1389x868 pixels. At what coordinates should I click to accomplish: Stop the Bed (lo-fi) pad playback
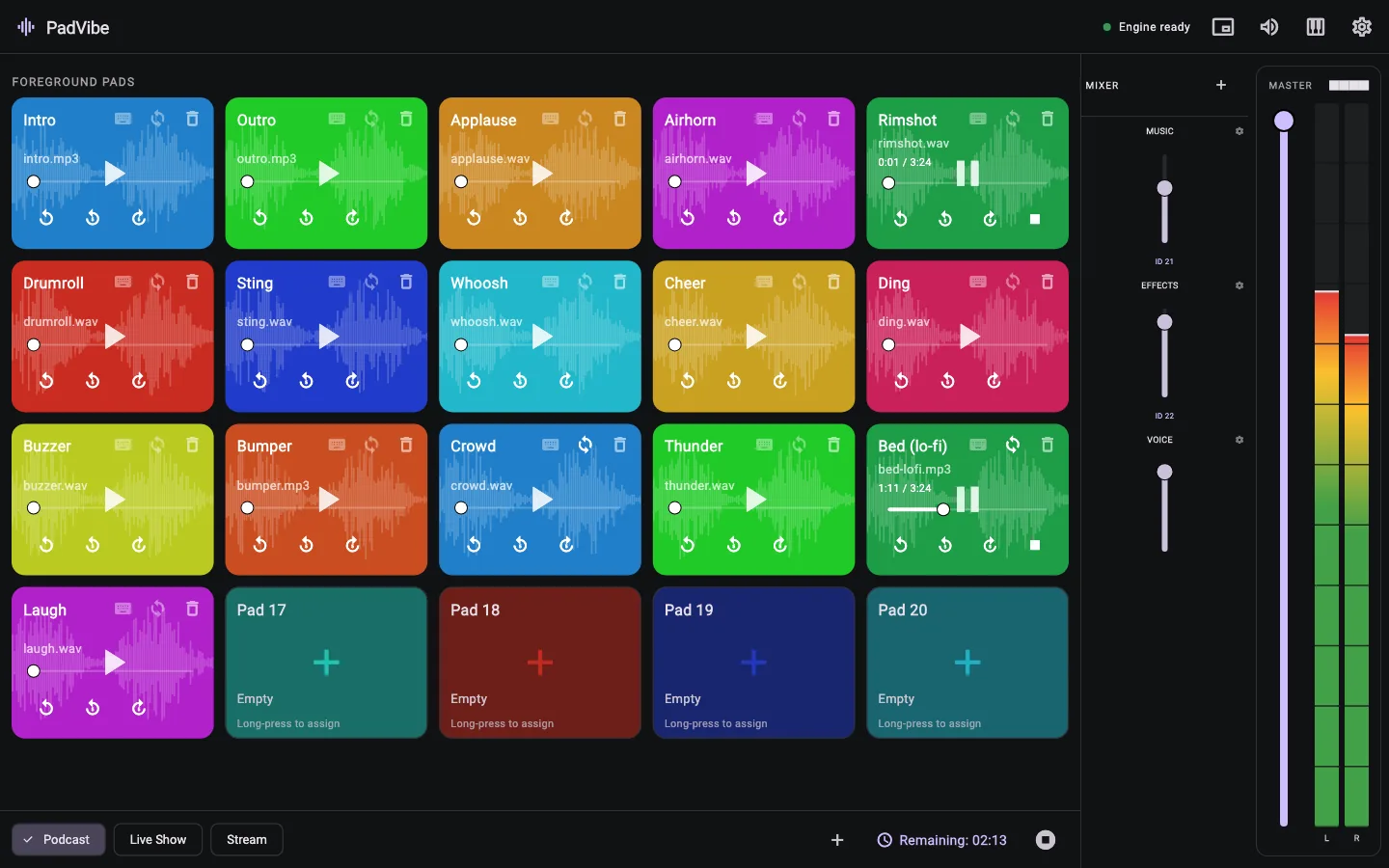point(1035,545)
